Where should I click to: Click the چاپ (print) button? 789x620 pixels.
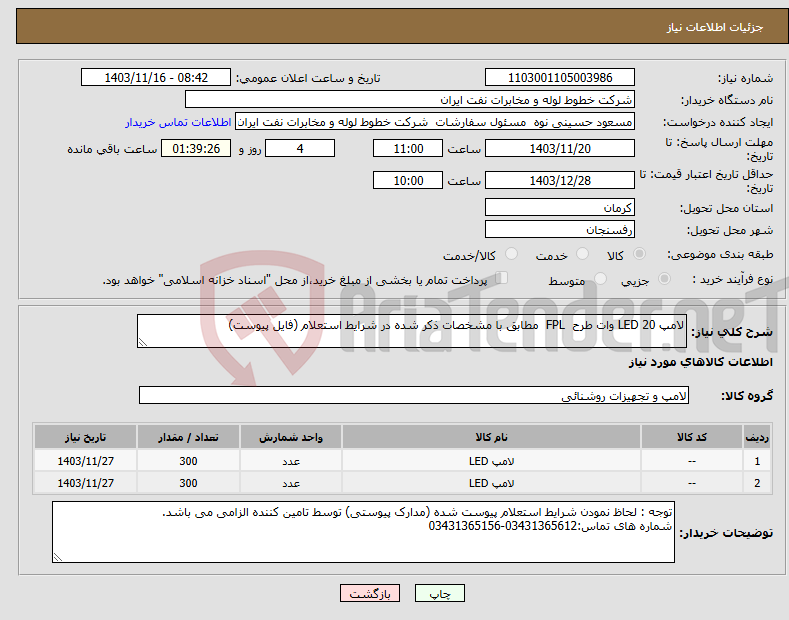[439, 593]
